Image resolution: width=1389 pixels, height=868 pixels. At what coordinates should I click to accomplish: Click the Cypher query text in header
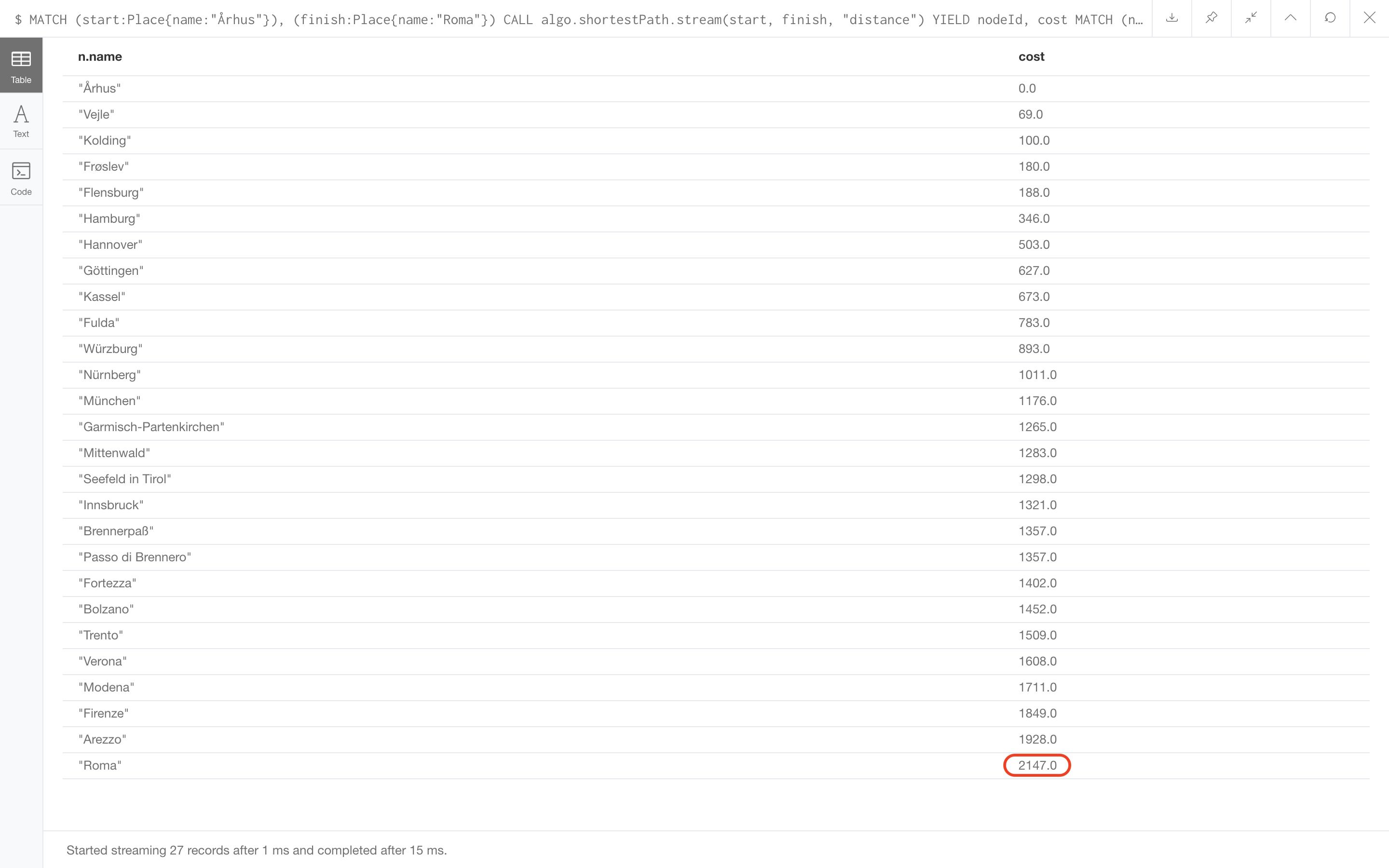pyautogui.click(x=579, y=19)
